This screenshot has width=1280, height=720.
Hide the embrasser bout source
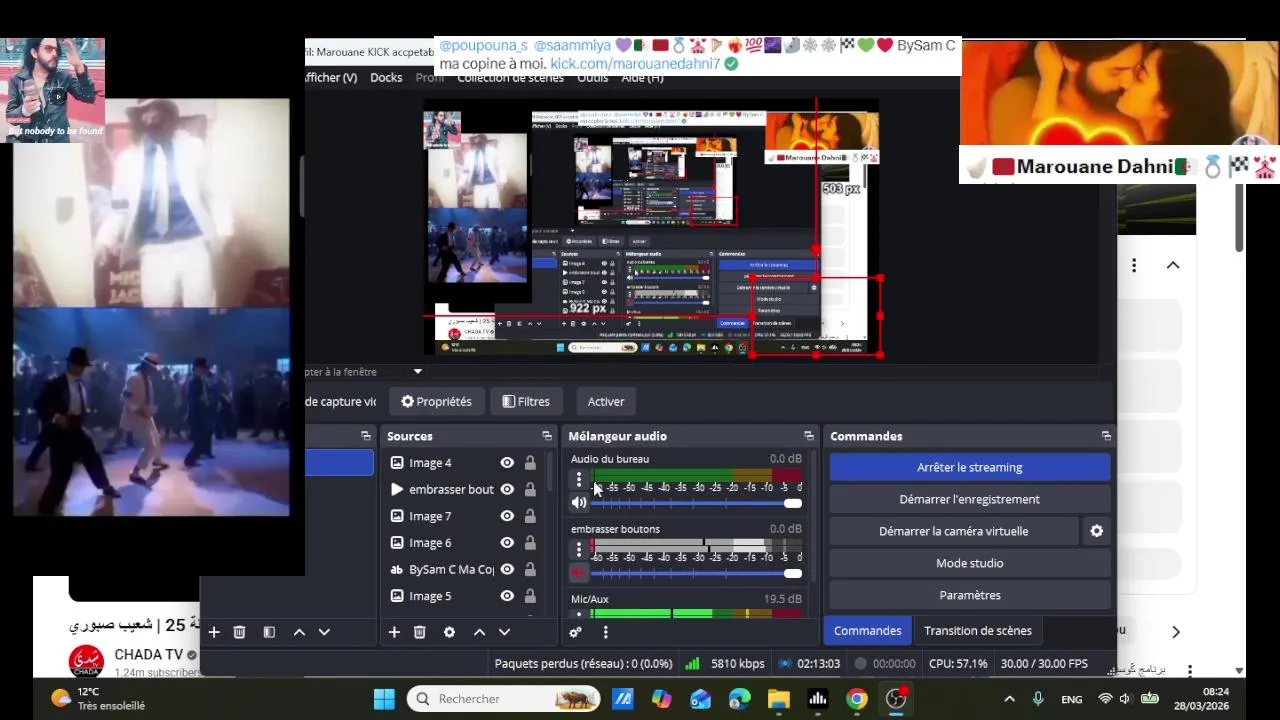[507, 489]
